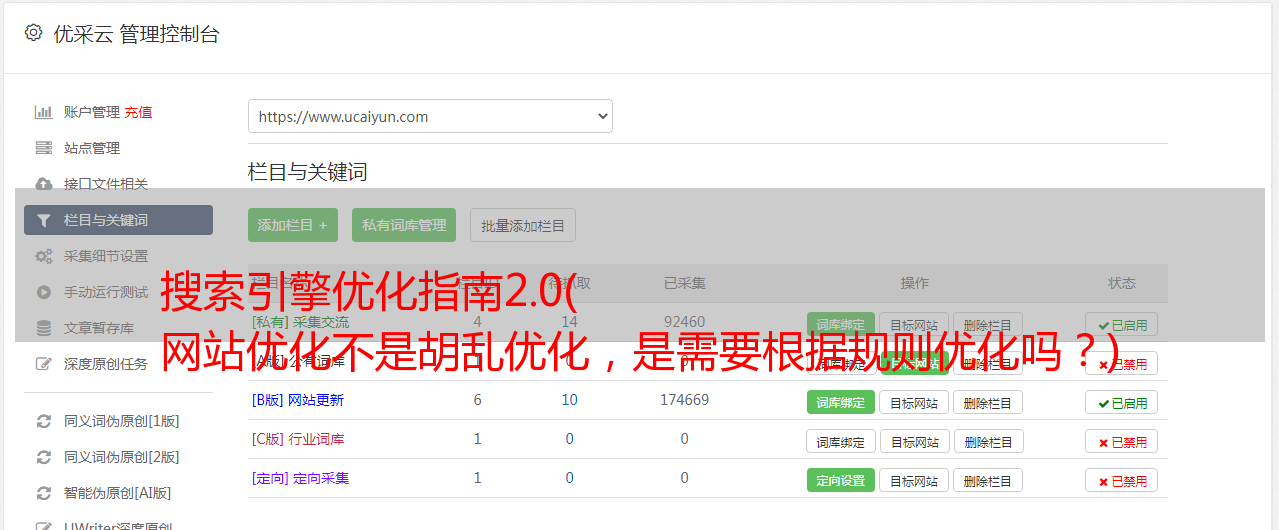Click refresh icon beside 同义词伪原创[2版]
The width and height of the screenshot is (1279, 530).
44,457
